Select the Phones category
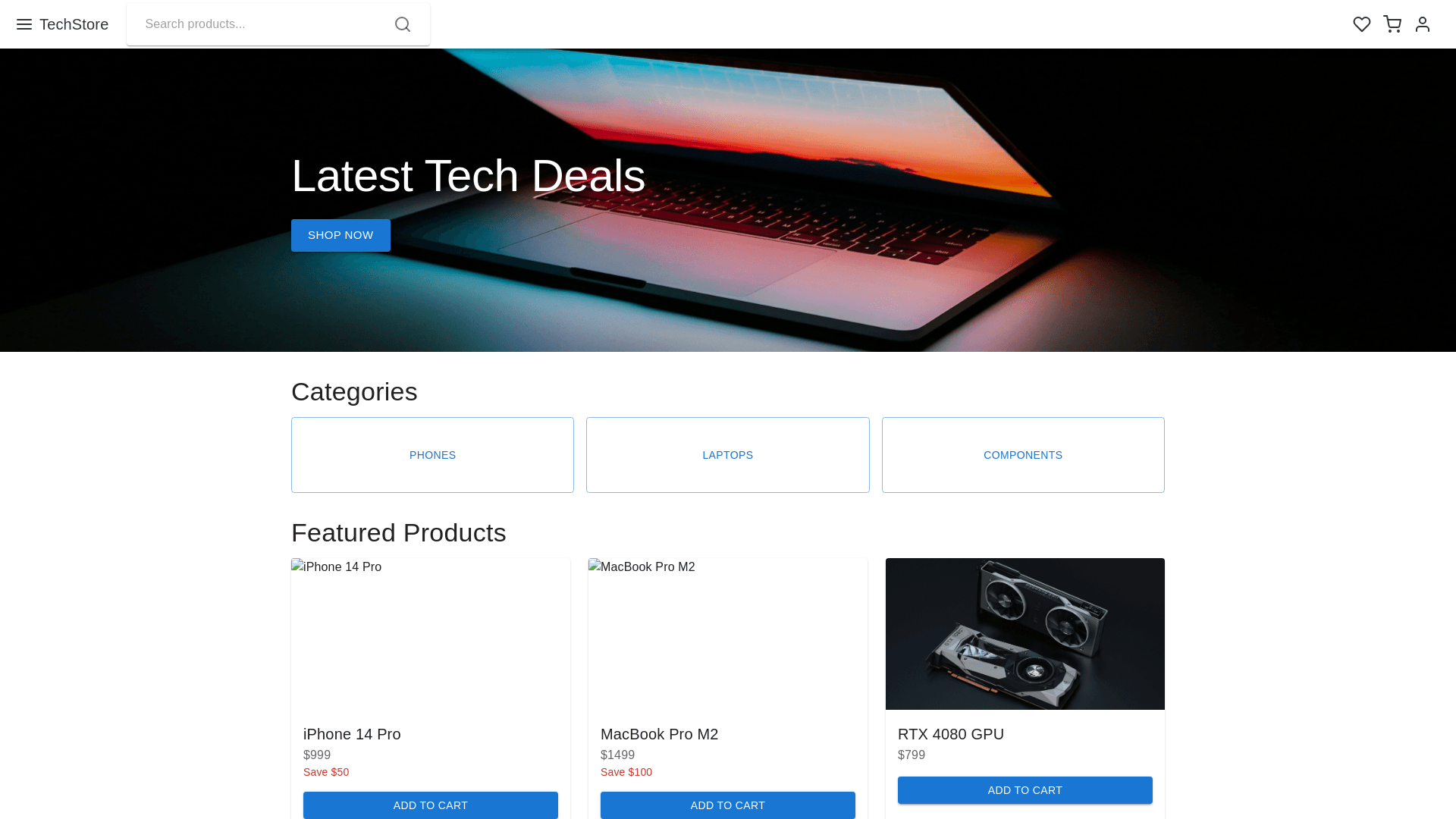Screen dimensions: 1456x819 (432, 455)
